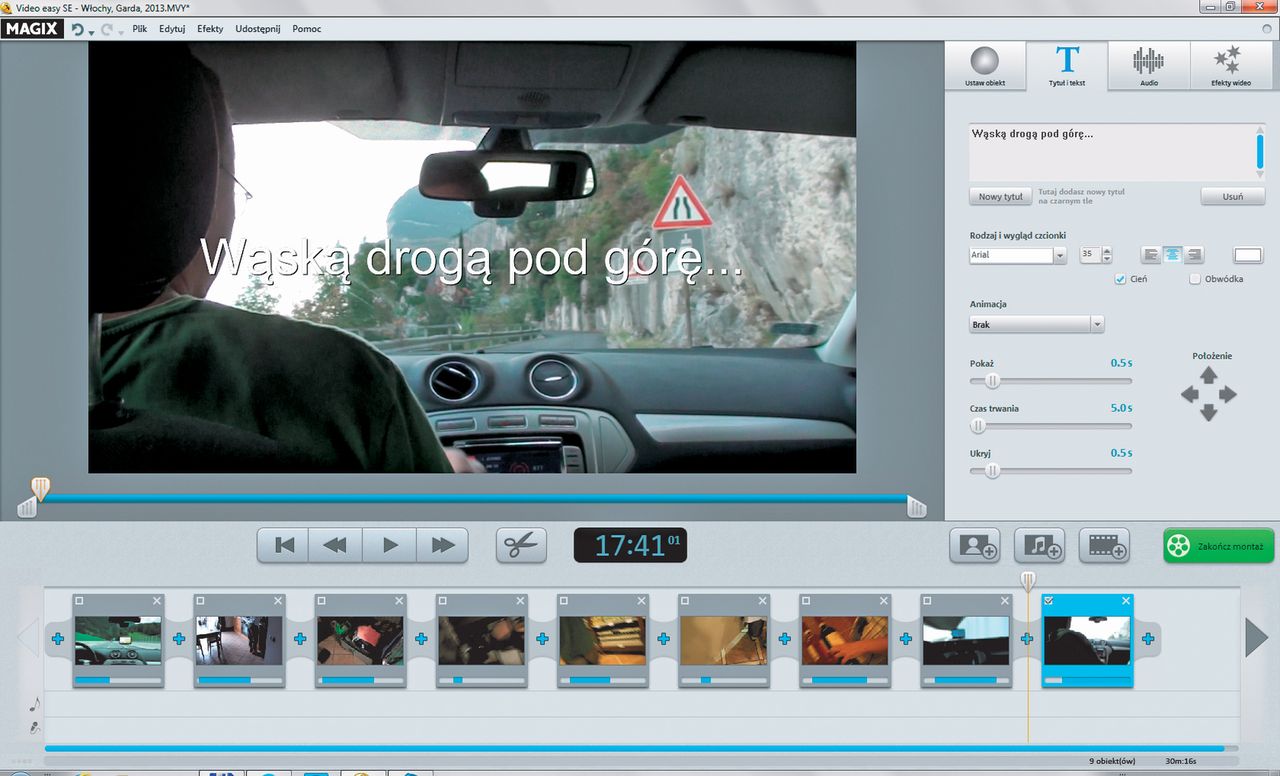Click the orange timeline playhead marker
This screenshot has width=1280, height=776.
pyautogui.click(x=1028, y=579)
